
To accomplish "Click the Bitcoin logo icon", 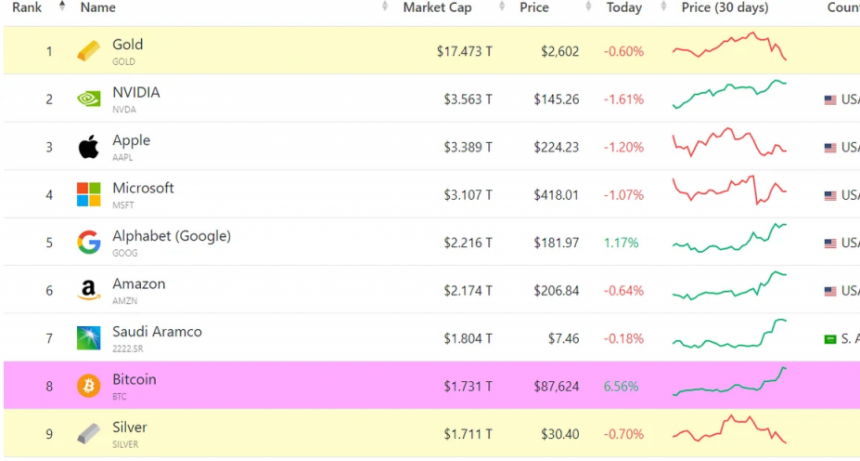I will [88, 385].
